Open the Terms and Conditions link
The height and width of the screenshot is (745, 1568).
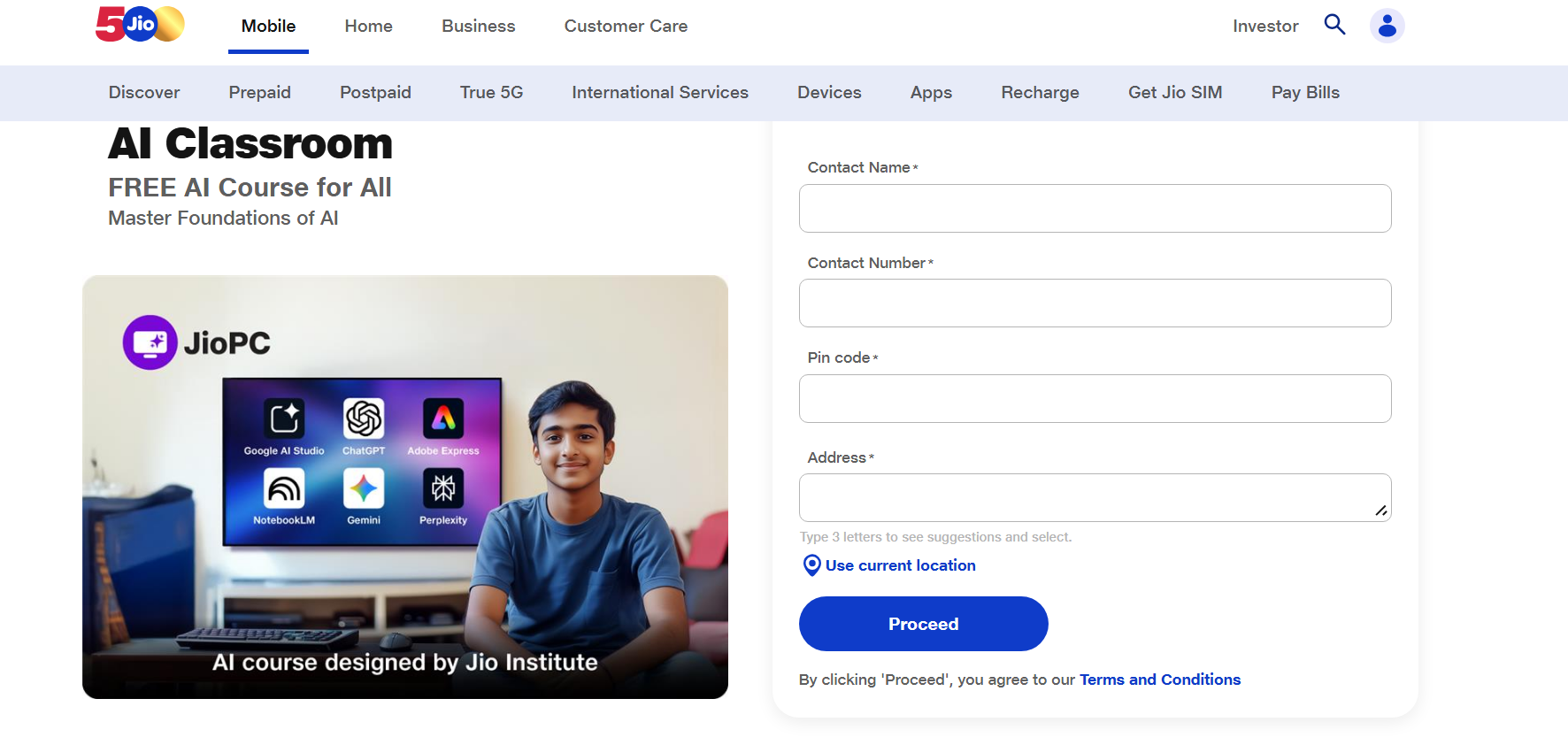click(x=1160, y=680)
